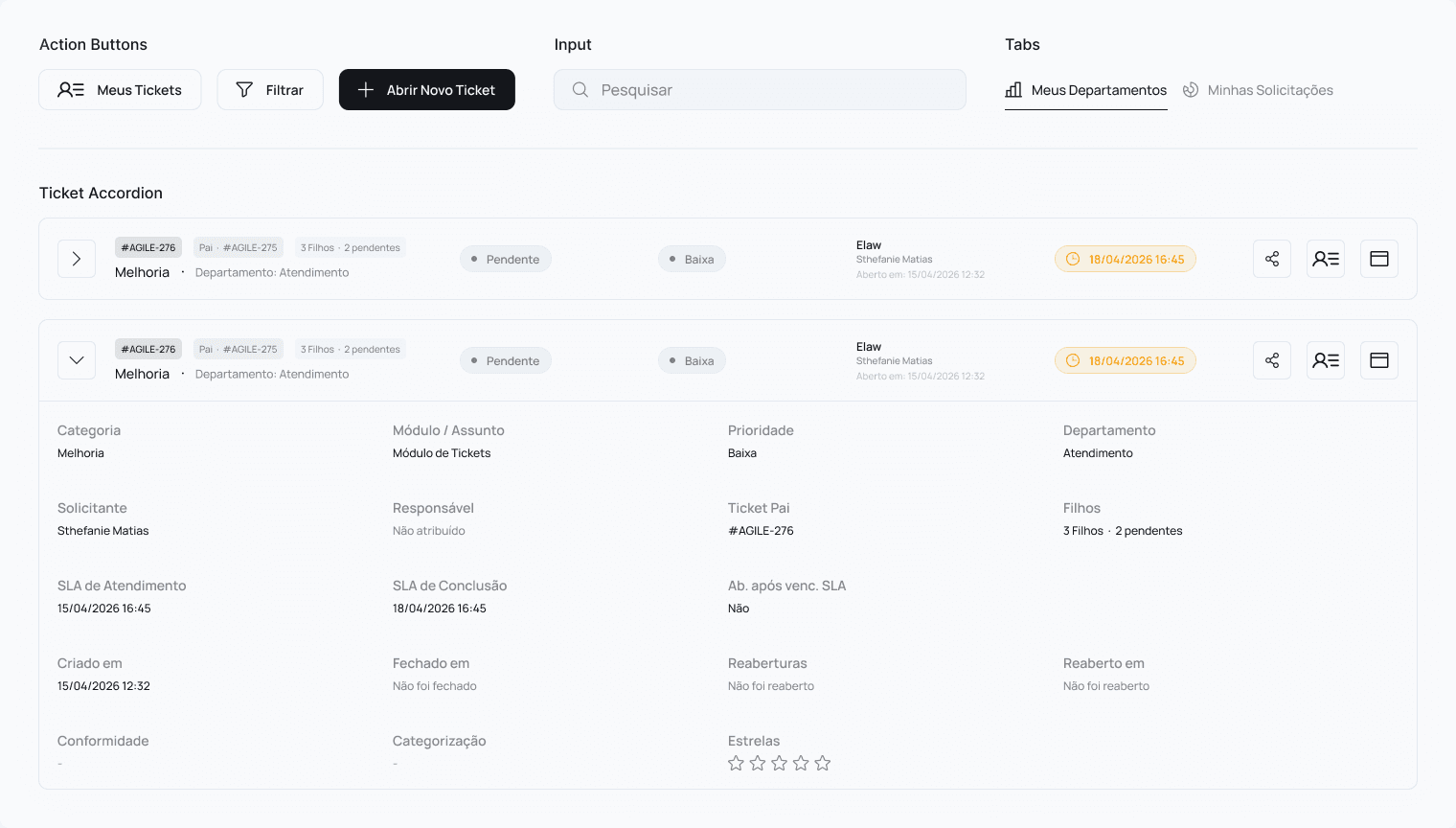Click first ticket's #AGILE-276 tag
The image size is (1456, 828).
pyautogui.click(x=148, y=247)
